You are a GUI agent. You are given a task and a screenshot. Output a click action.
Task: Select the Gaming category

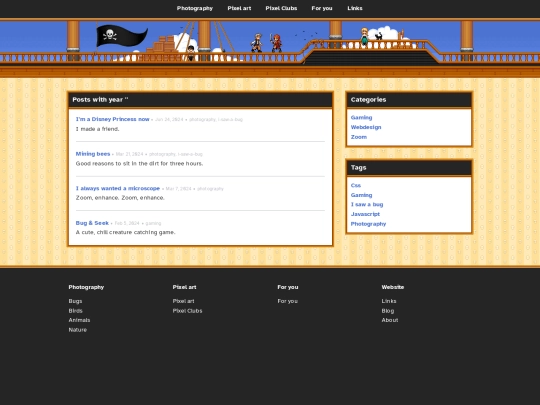pyautogui.click(x=361, y=117)
